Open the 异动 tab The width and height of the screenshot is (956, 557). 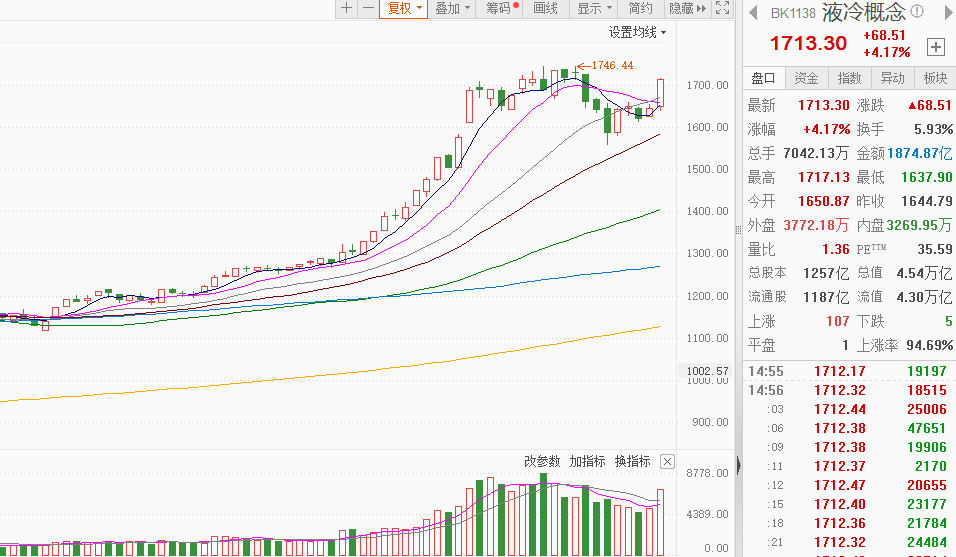click(x=893, y=78)
